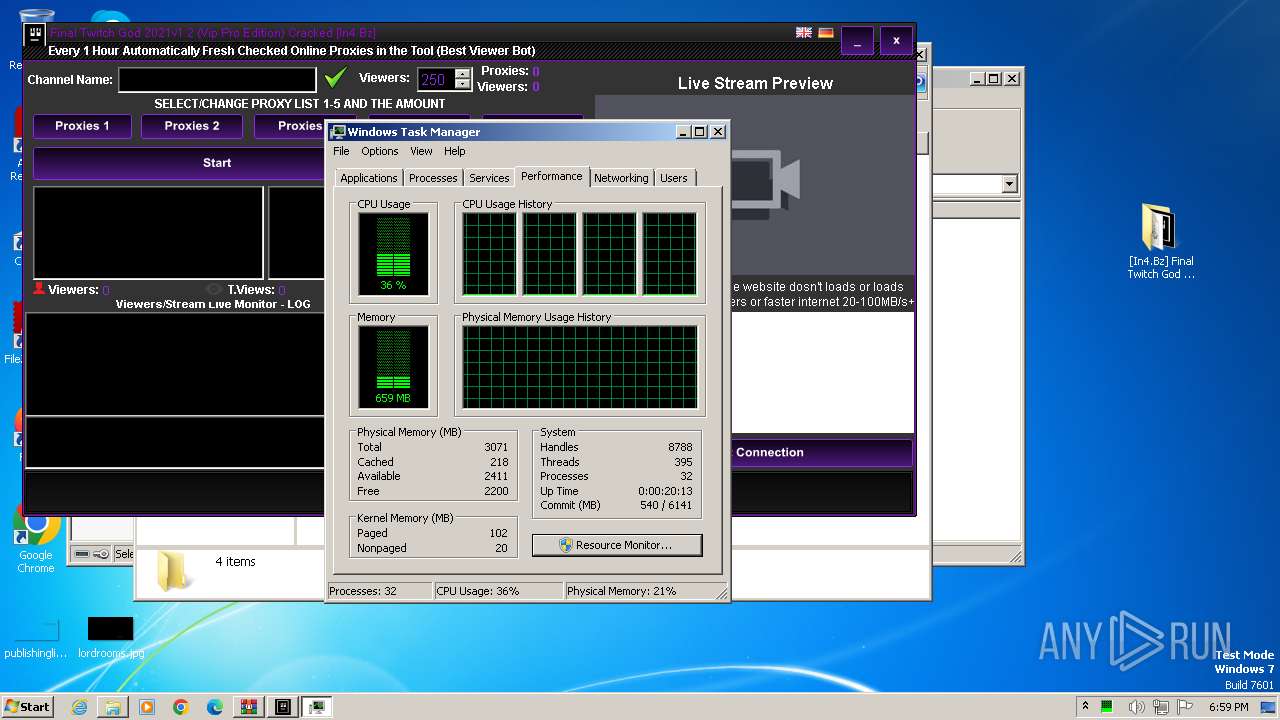The height and width of the screenshot is (720, 1280).
Task: Click the green CPU meter tray icon
Action: (x=1107, y=707)
